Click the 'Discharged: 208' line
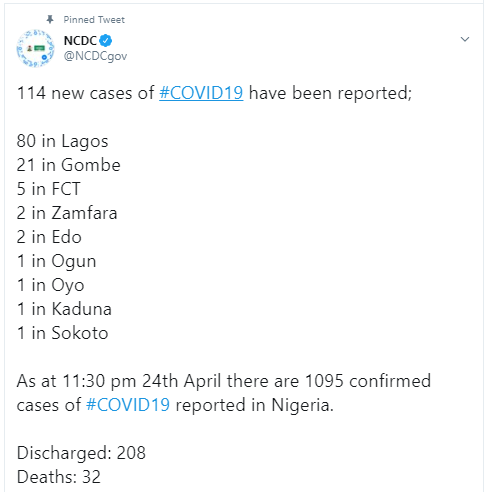 click(x=81, y=453)
